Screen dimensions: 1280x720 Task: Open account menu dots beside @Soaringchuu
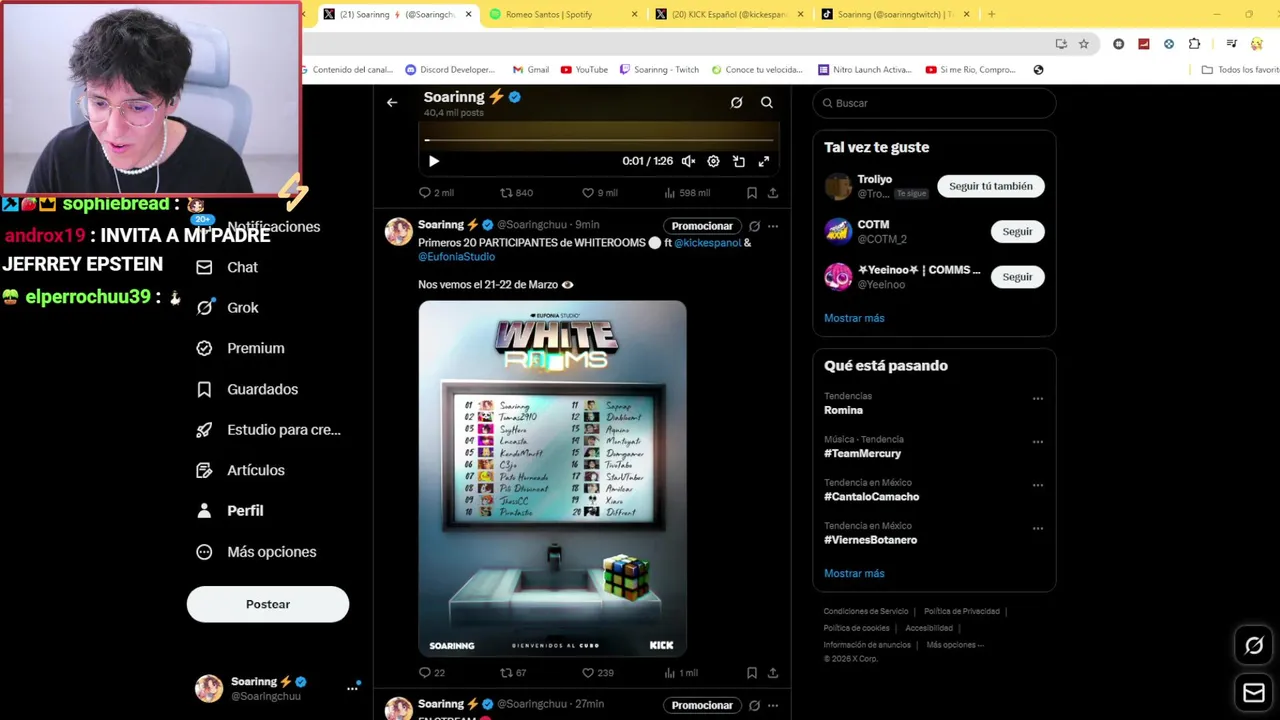tap(352, 688)
